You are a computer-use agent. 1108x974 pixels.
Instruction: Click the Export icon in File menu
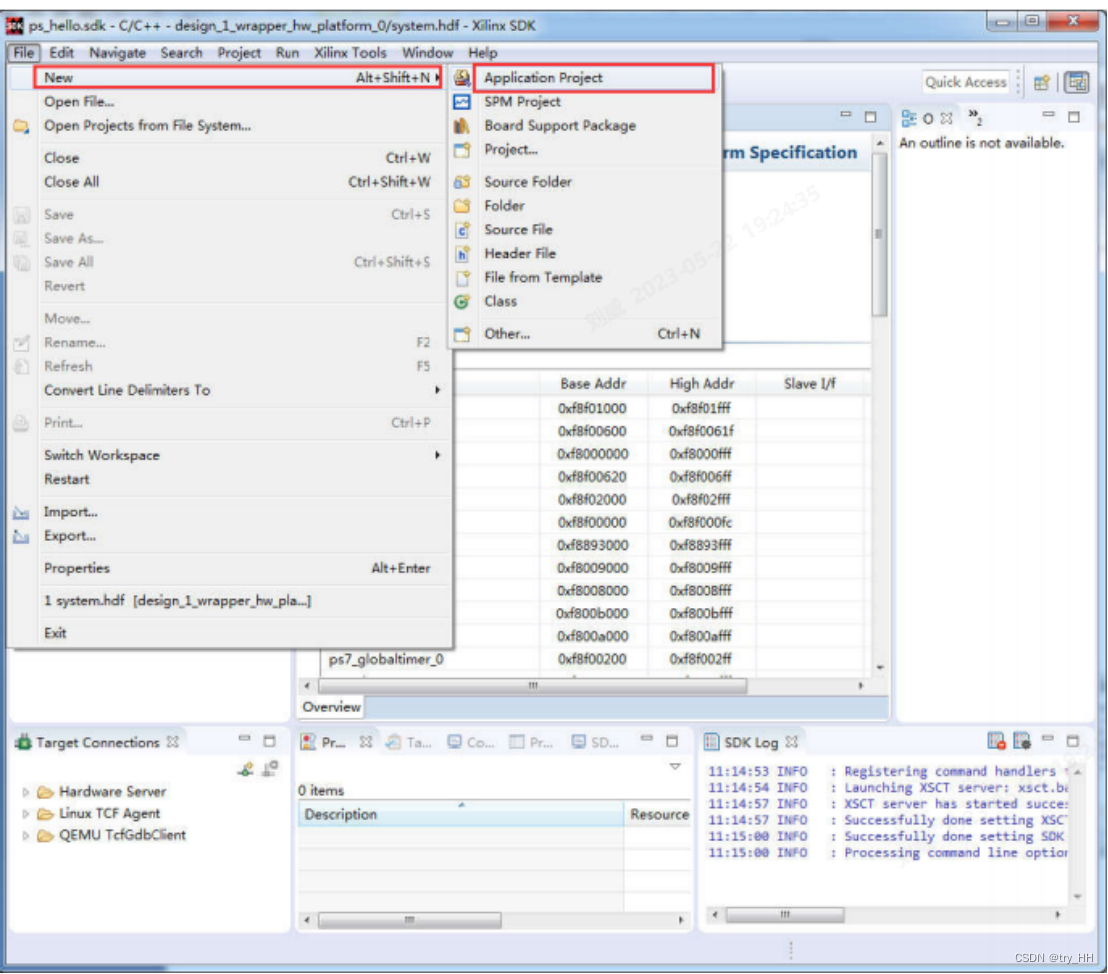click(x=21, y=536)
